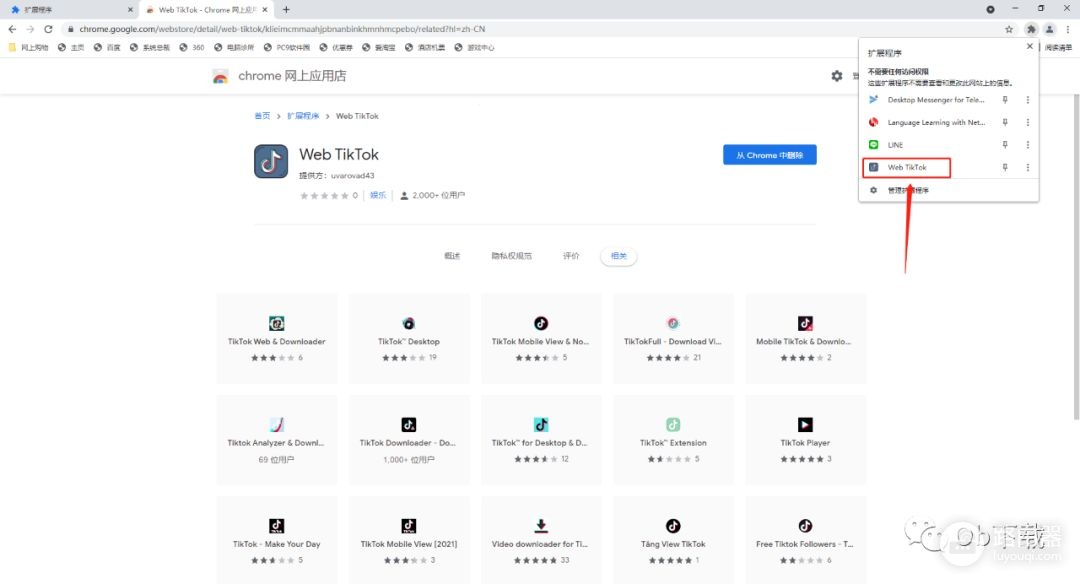
Task: Pin the Web TikTok extension
Action: pos(1005,167)
